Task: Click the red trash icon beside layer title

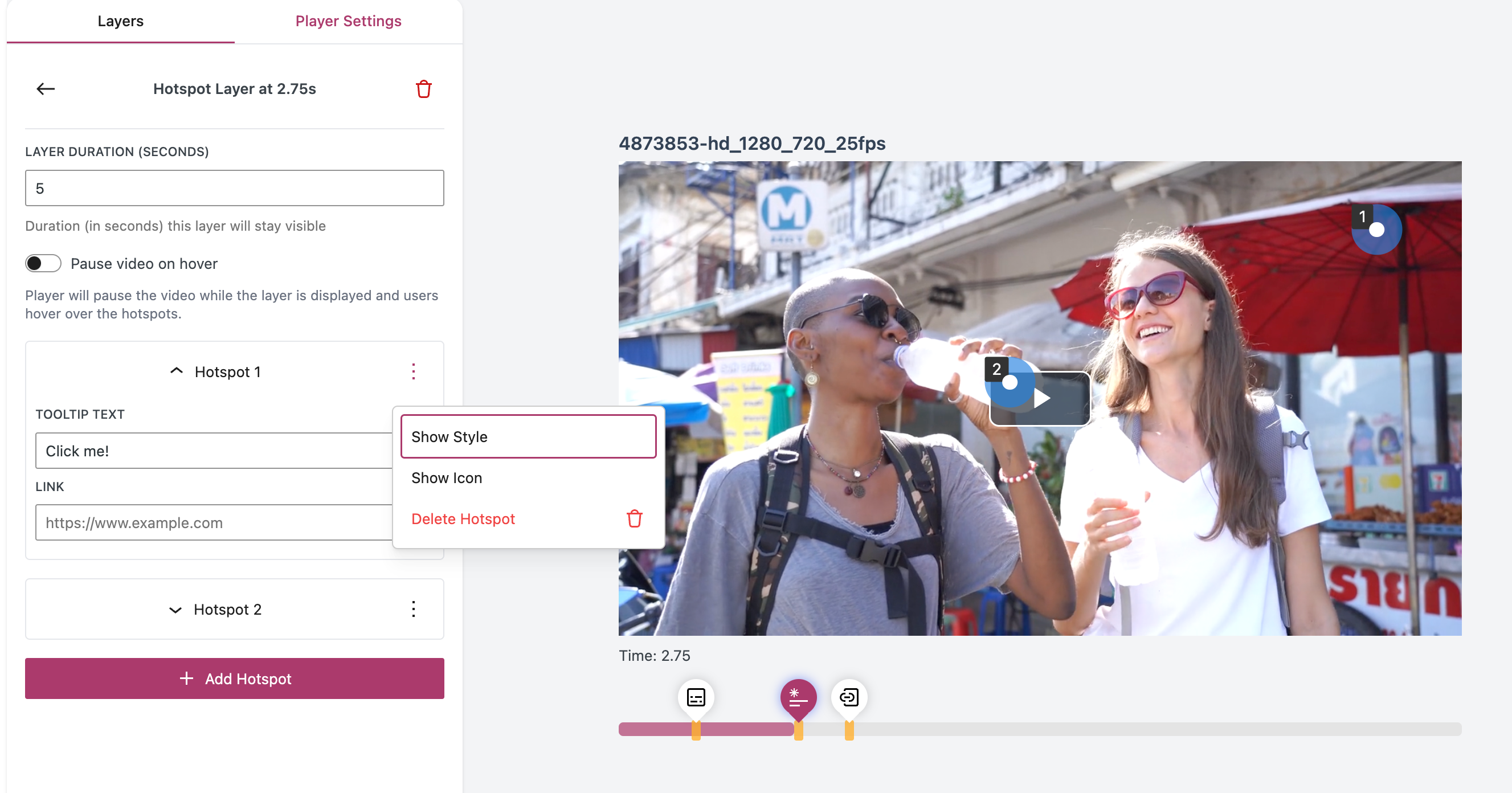Action: click(423, 89)
